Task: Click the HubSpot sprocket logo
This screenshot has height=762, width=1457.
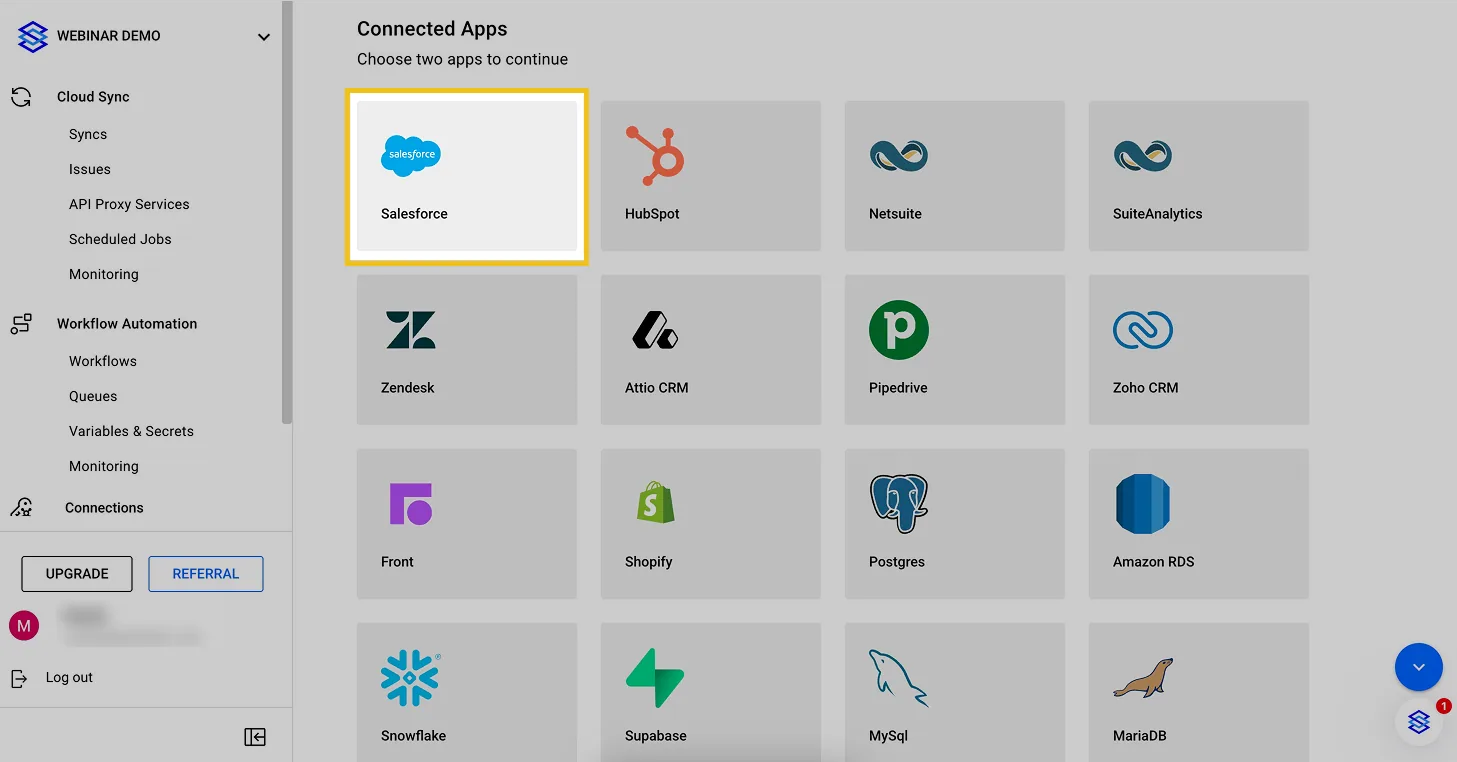Action: pyautogui.click(x=655, y=155)
